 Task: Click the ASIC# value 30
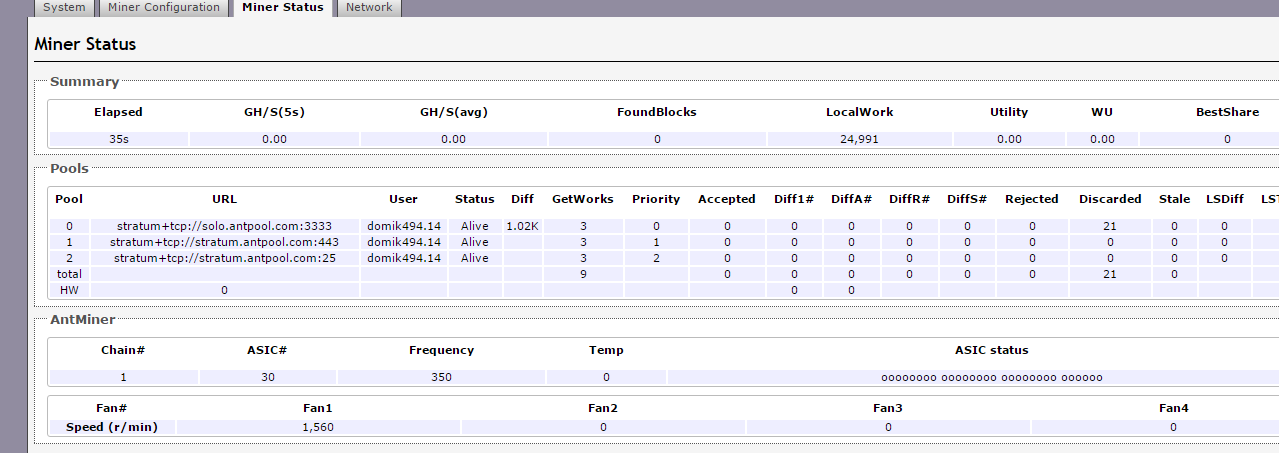[x=268, y=377]
